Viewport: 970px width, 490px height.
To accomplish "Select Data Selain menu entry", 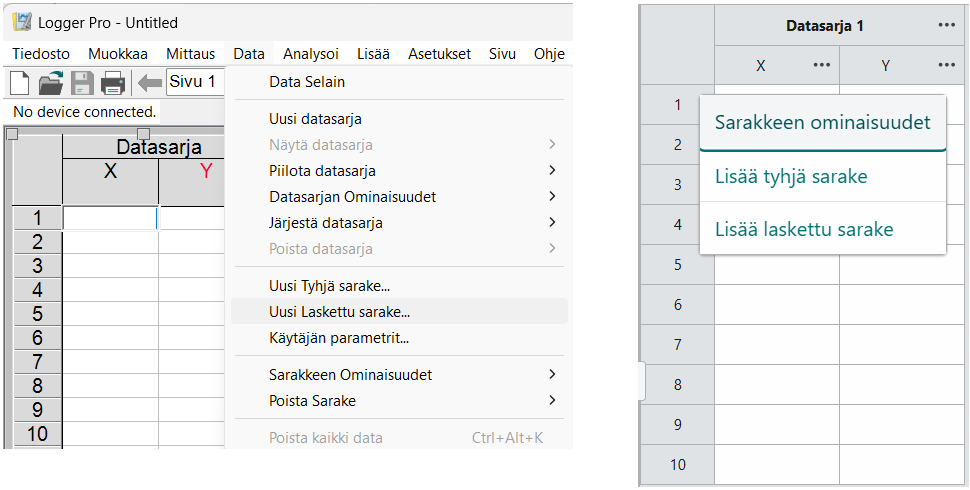I will click(x=399, y=82).
